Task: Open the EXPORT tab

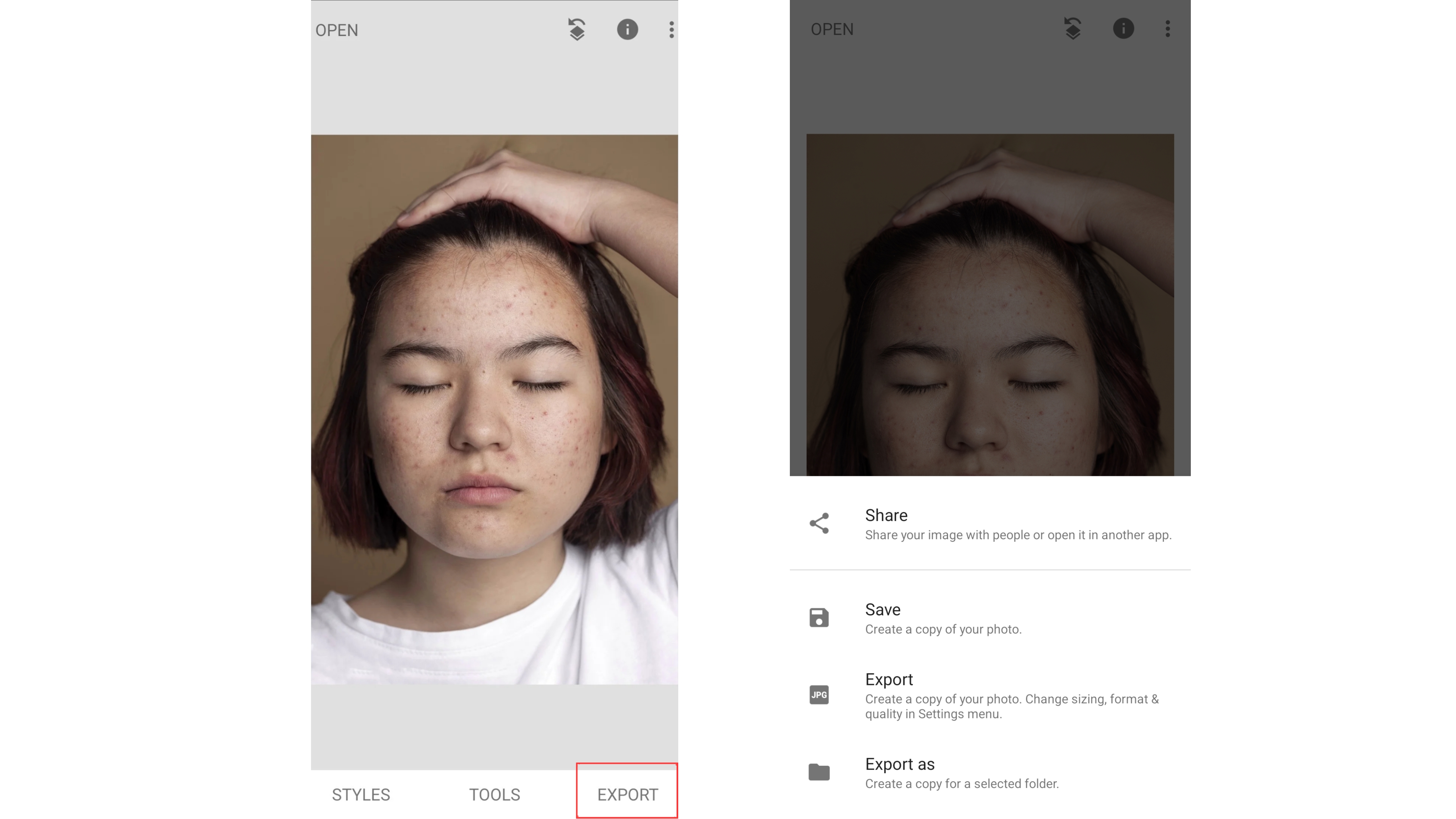Action: [x=627, y=794]
